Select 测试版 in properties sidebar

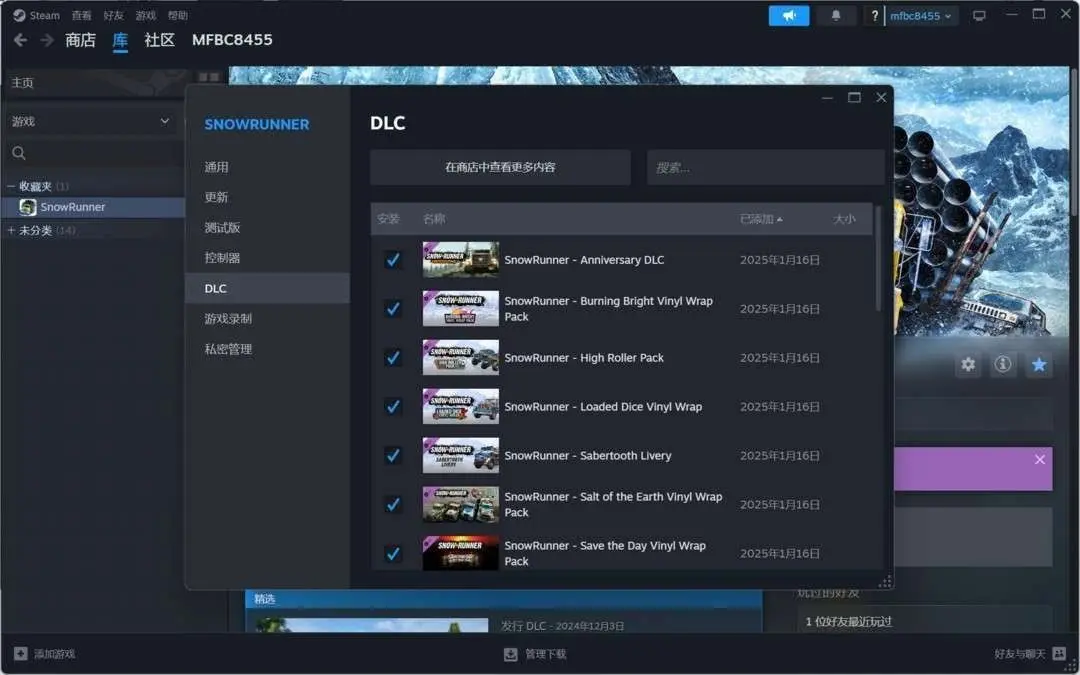click(x=267, y=227)
